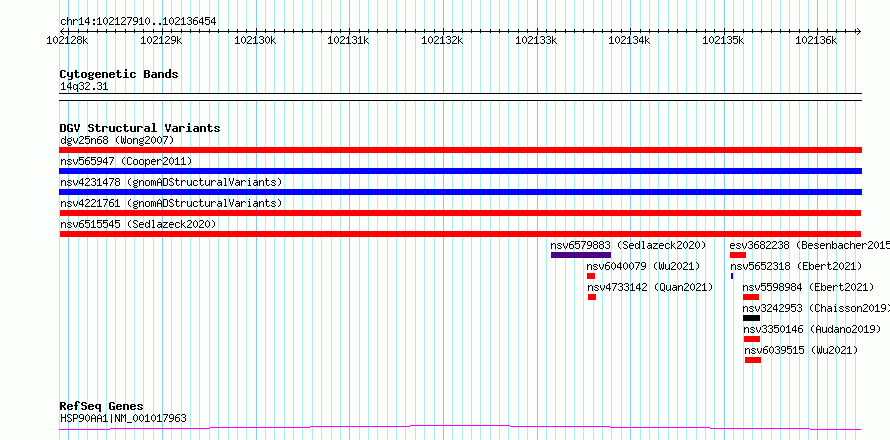890x440 pixels.
Task: Click the 102134k ruler tick label
Action: (x=629, y=40)
